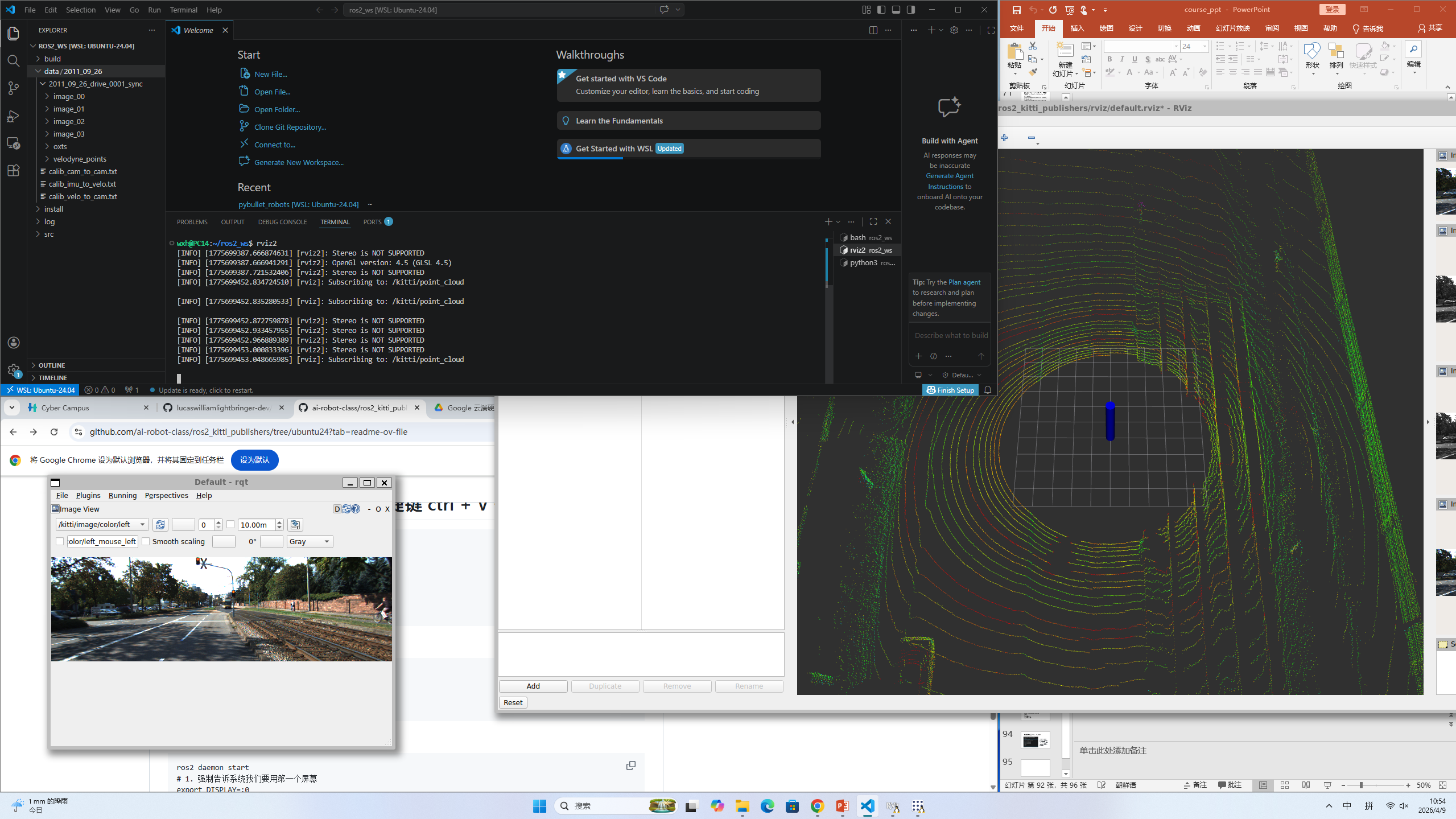Toggle dynamic range checkbox before 10.00m
The image size is (1456, 819).
230,525
